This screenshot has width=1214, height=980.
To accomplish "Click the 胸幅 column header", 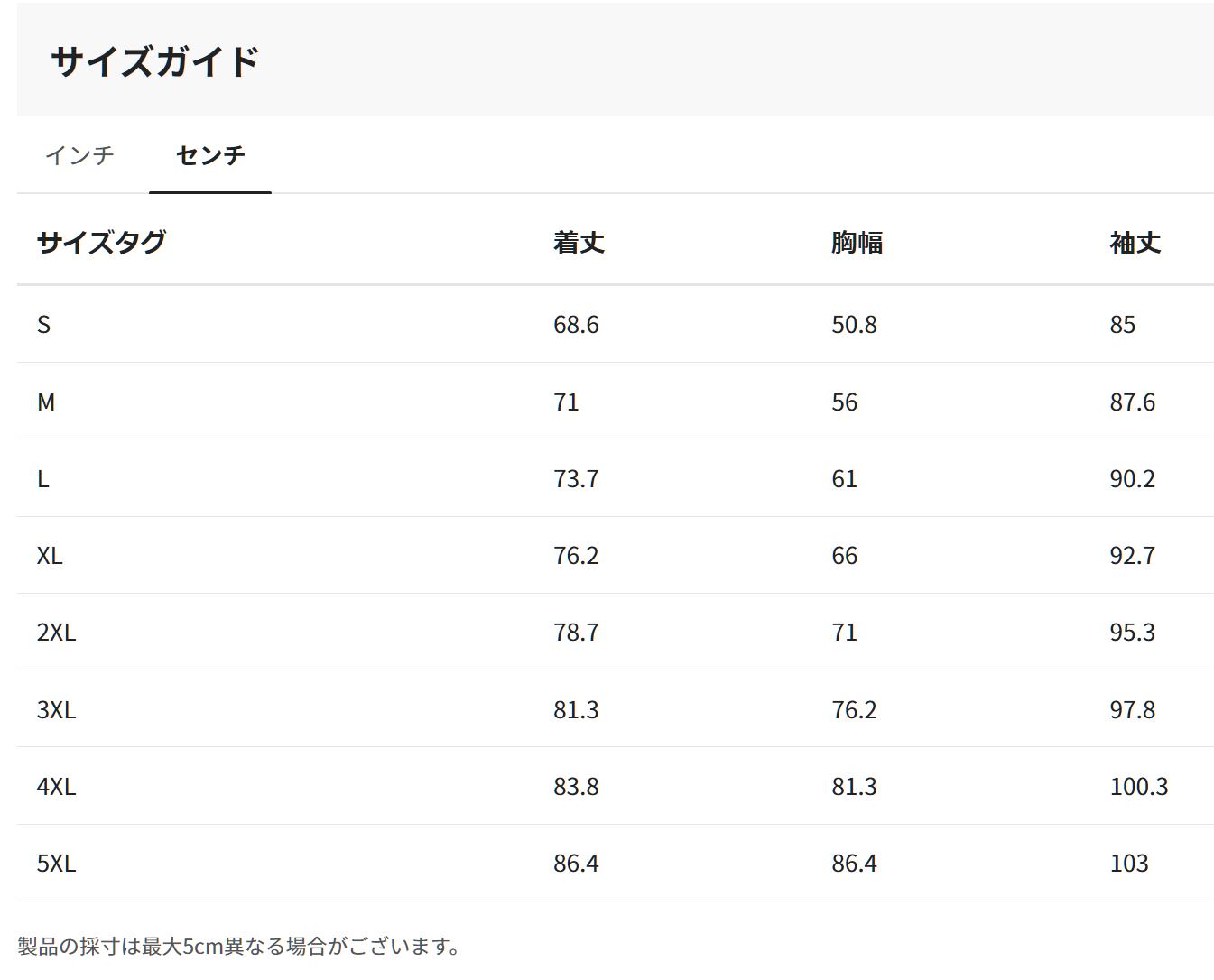I will (x=857, y=242).
